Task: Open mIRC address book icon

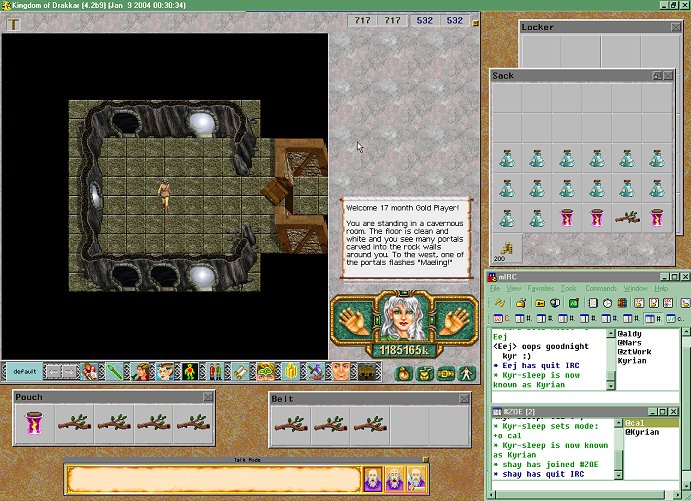Action: pyautogui.click(x=593, y=303)
